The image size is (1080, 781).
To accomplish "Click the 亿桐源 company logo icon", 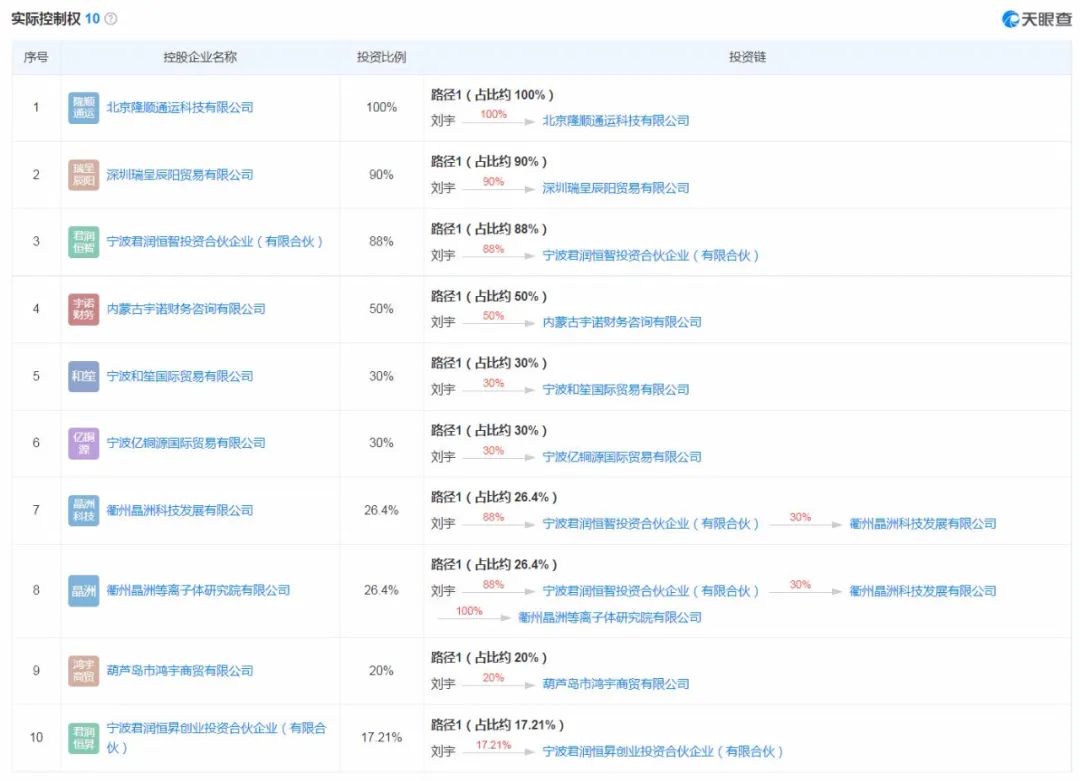I will click(83, 443).
